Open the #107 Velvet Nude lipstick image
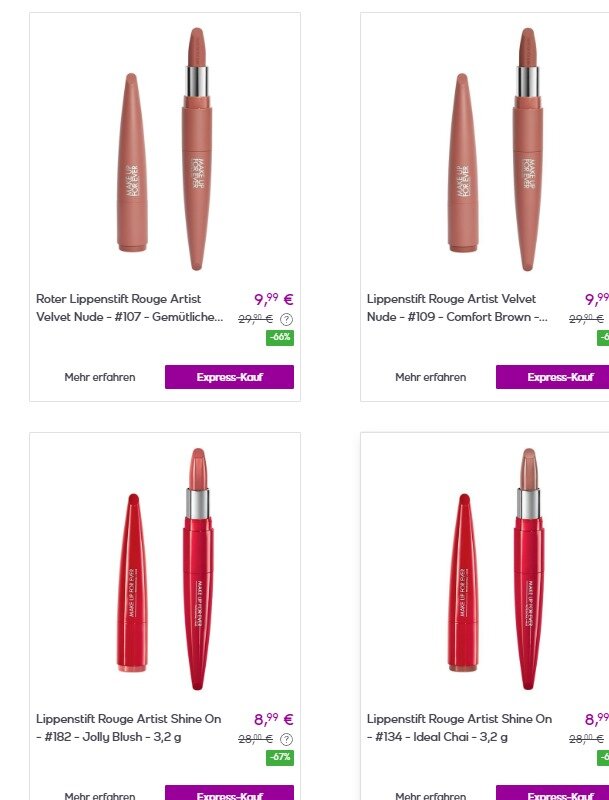Image resolution: width=609 pixels, height=800 pixels. point(165,150)
